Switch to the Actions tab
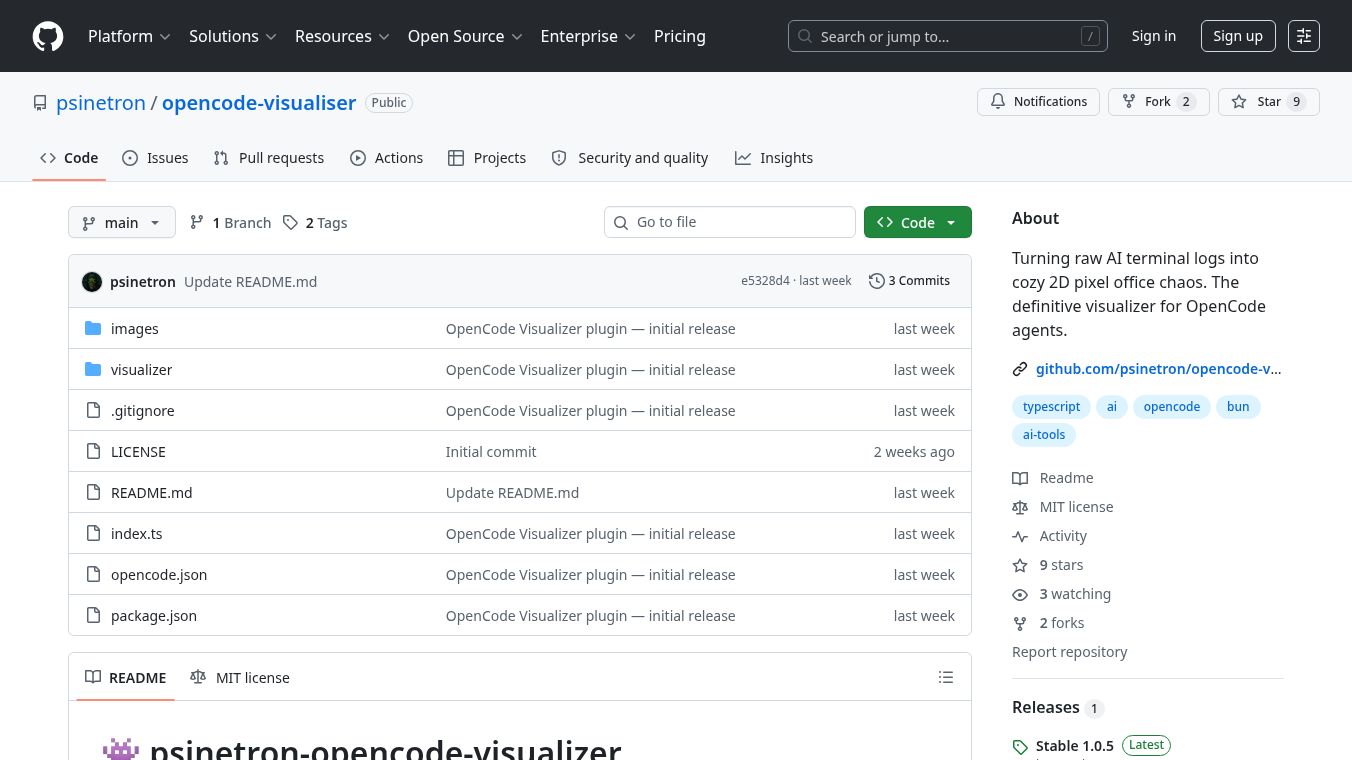Viewport: 1352px width, 760px height. pos(386,158)
